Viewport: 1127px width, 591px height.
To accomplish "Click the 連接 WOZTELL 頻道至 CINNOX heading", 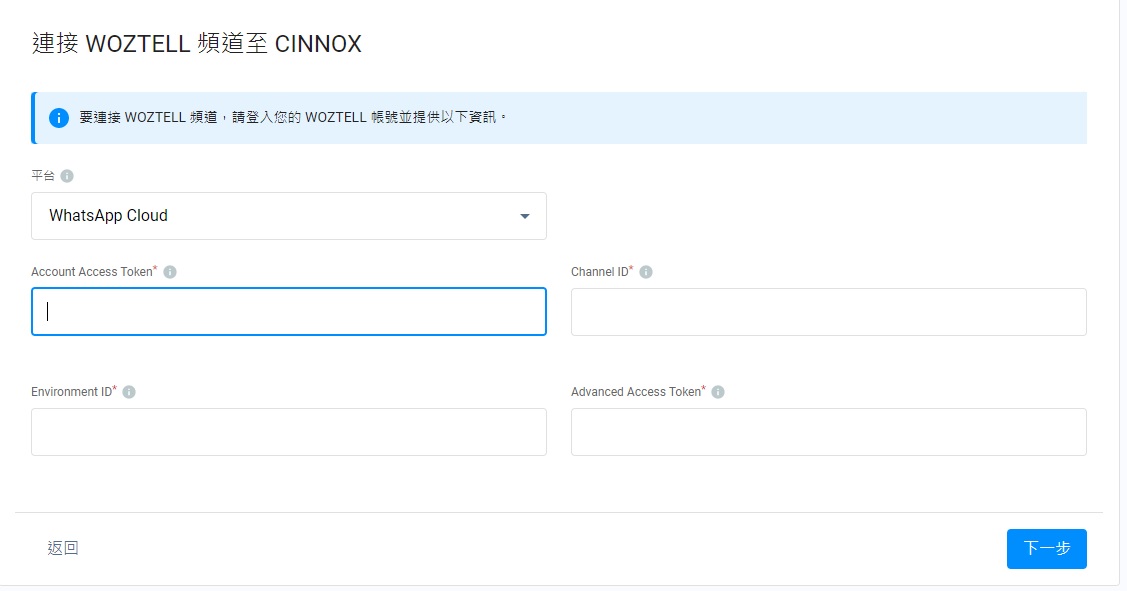I will click(x=197, y=44).
